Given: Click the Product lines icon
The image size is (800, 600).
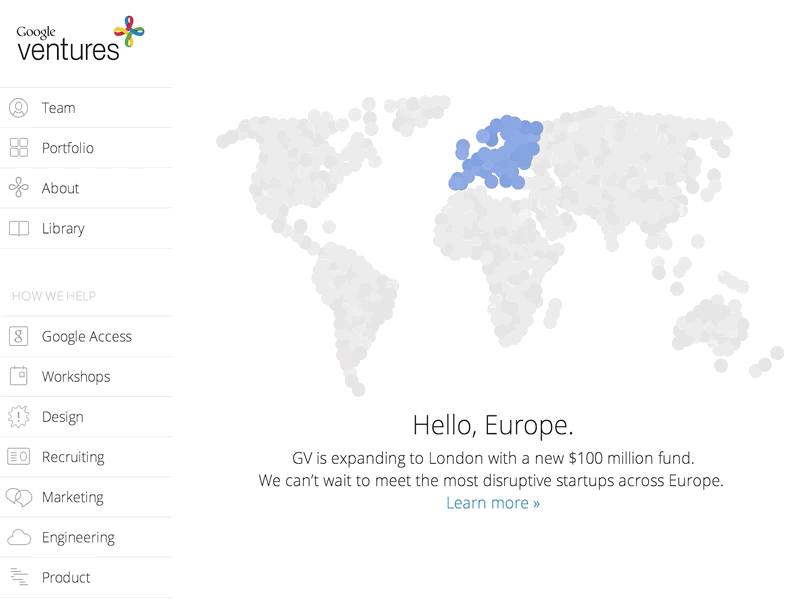Looking at the screenshot, I should click(x=18, y=577).
